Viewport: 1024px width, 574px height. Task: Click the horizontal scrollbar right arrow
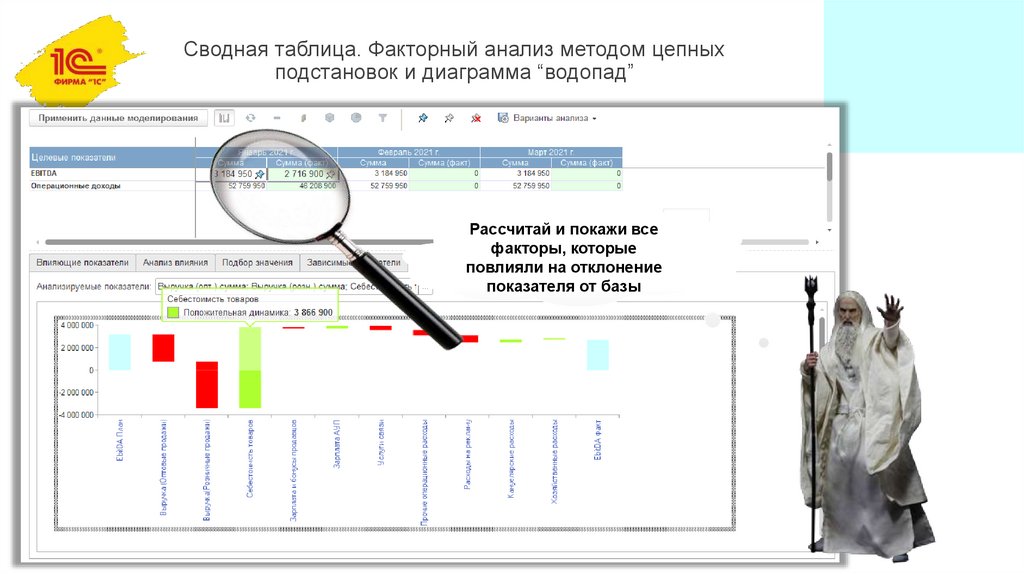817,242
